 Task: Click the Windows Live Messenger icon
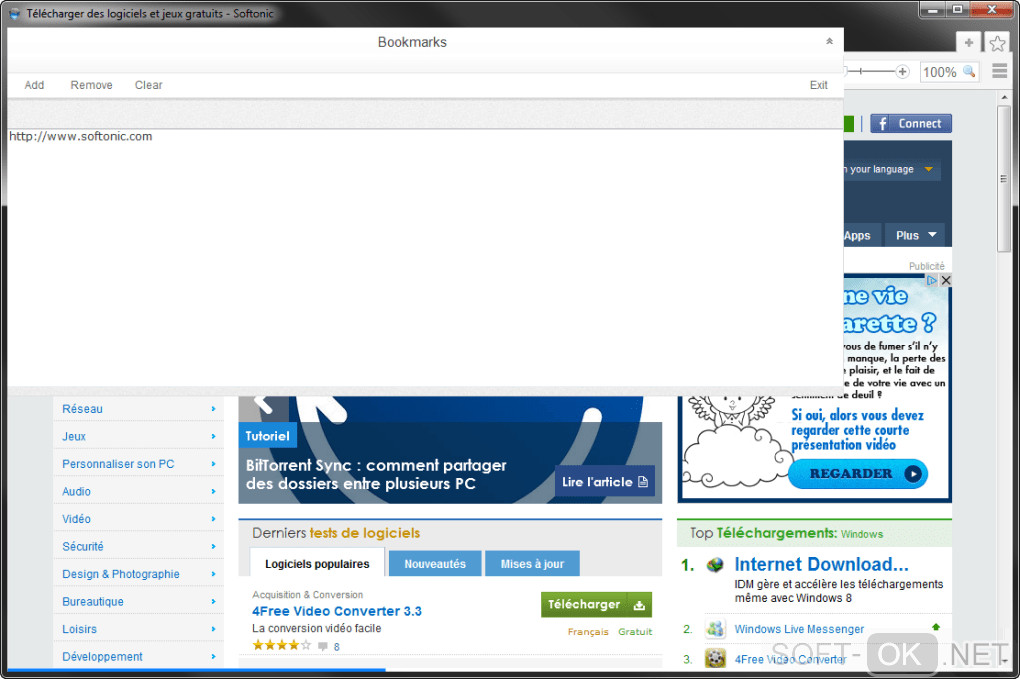(x=715, y=629)
